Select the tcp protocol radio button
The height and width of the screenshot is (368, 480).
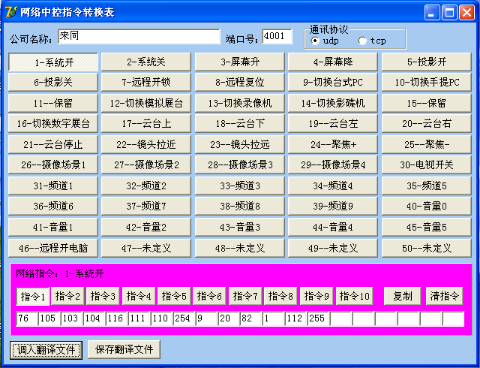coord(362,41)
